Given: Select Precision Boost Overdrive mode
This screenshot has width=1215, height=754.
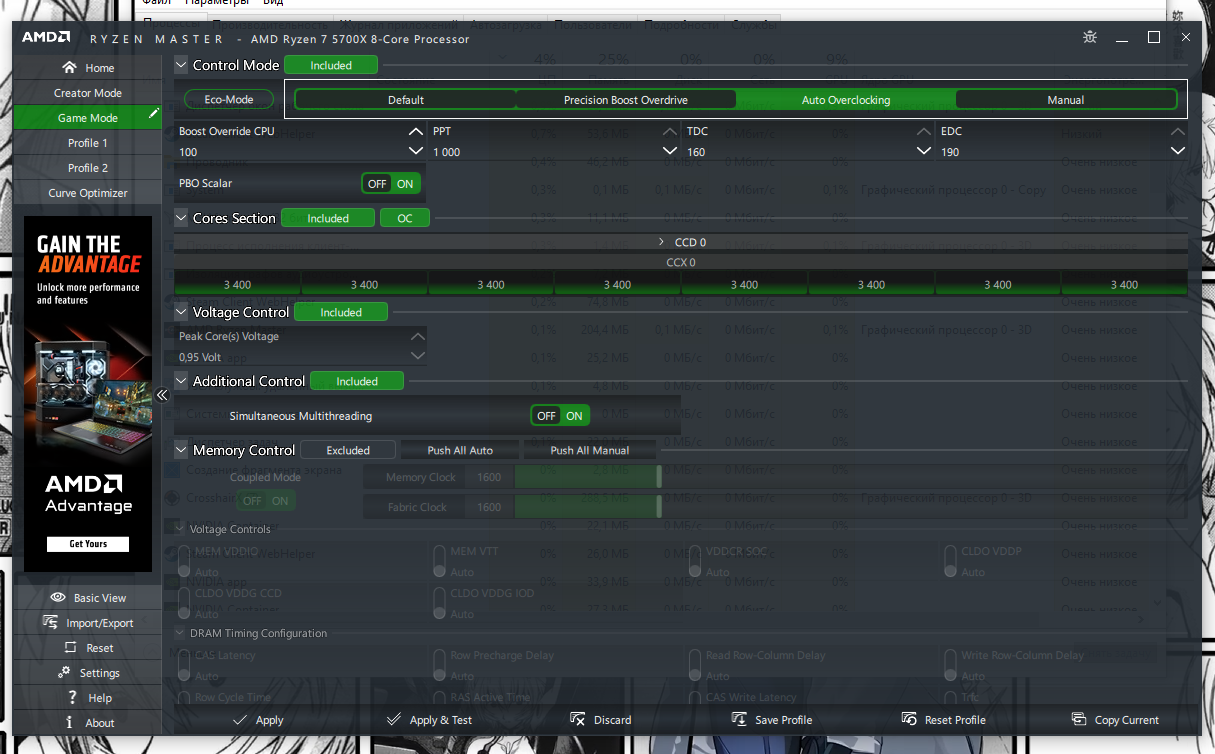Looking at the screenshot, I should (626, 100).
